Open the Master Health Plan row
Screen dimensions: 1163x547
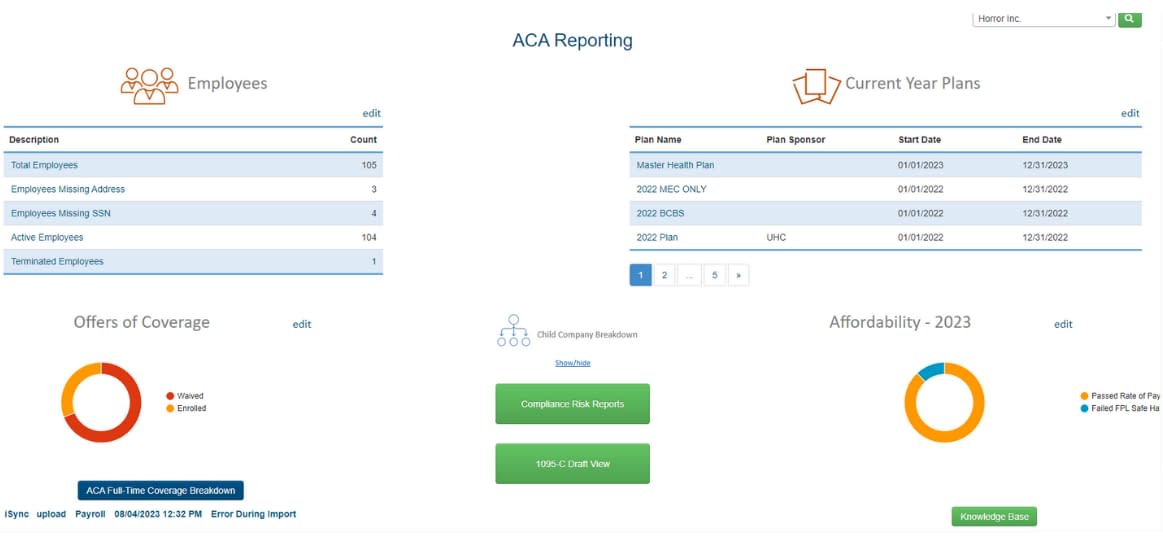(675, 165)
